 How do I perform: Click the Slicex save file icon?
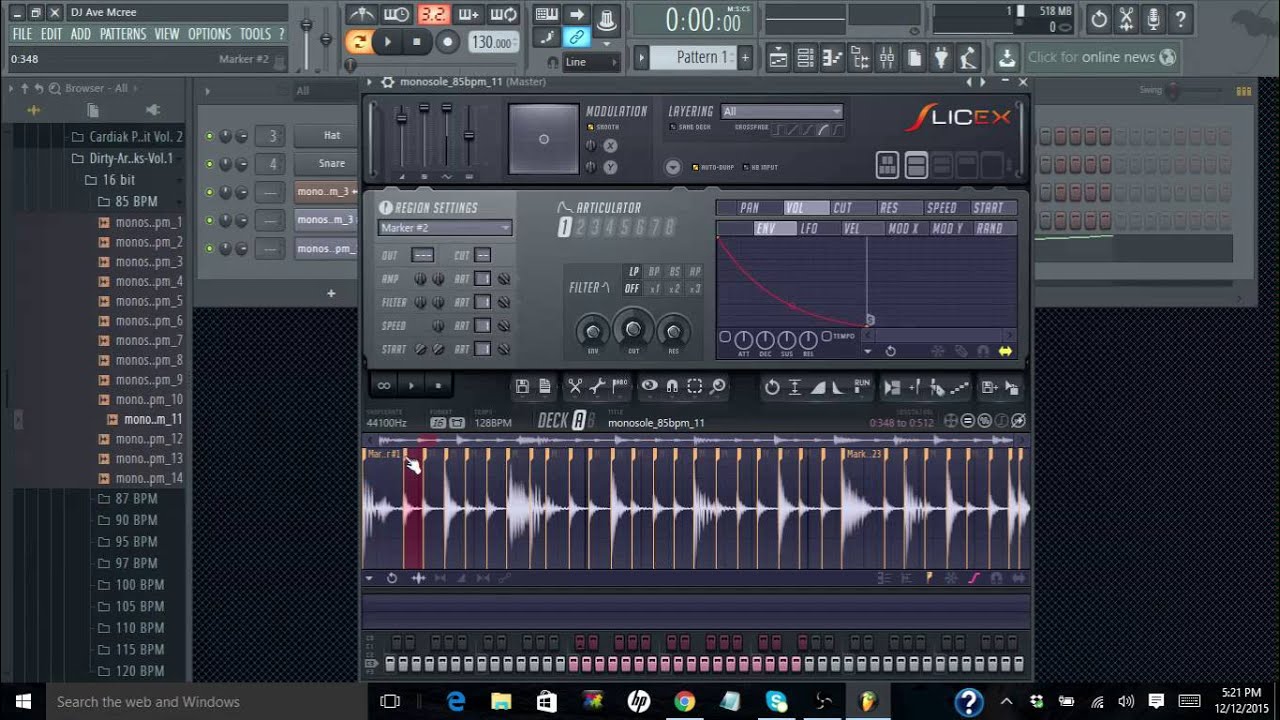click(522, 386)
